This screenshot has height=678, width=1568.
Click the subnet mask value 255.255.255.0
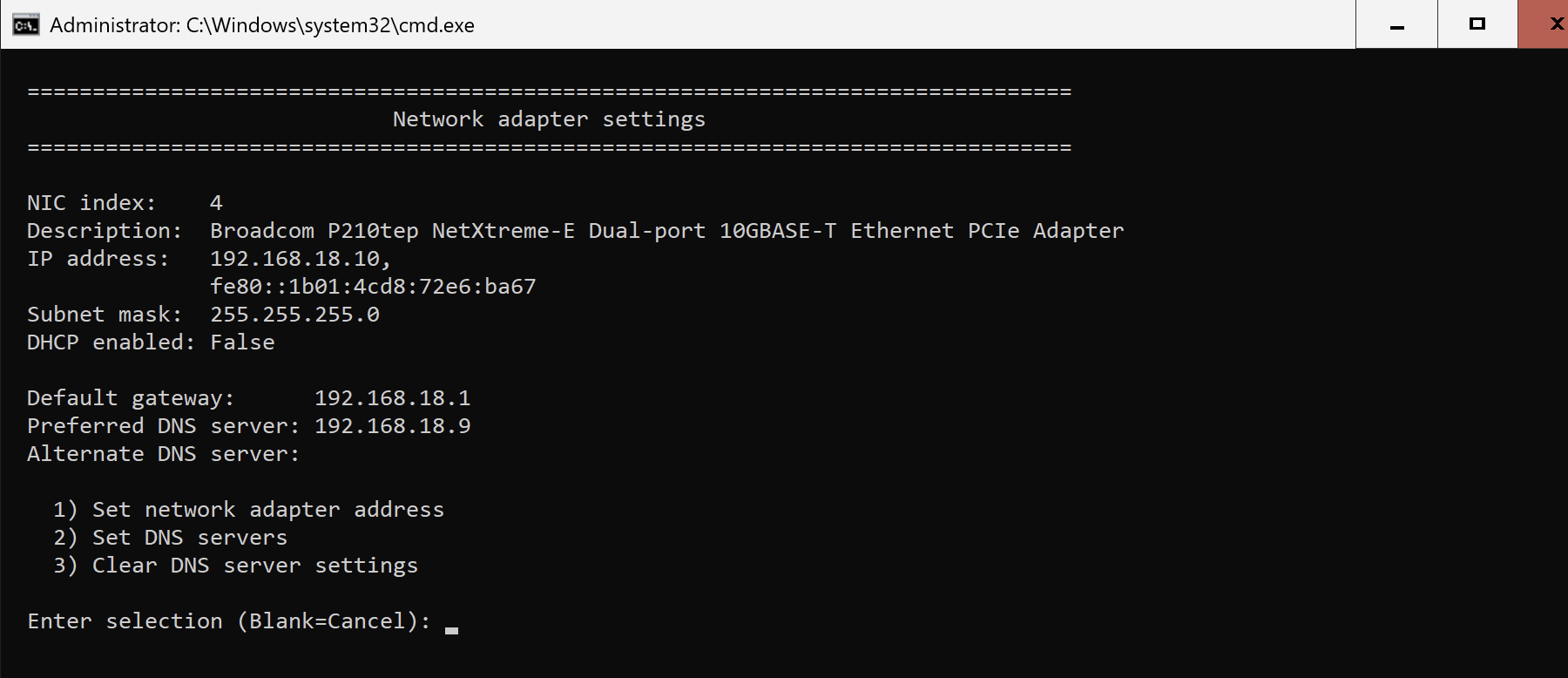[x=294, y=315]
